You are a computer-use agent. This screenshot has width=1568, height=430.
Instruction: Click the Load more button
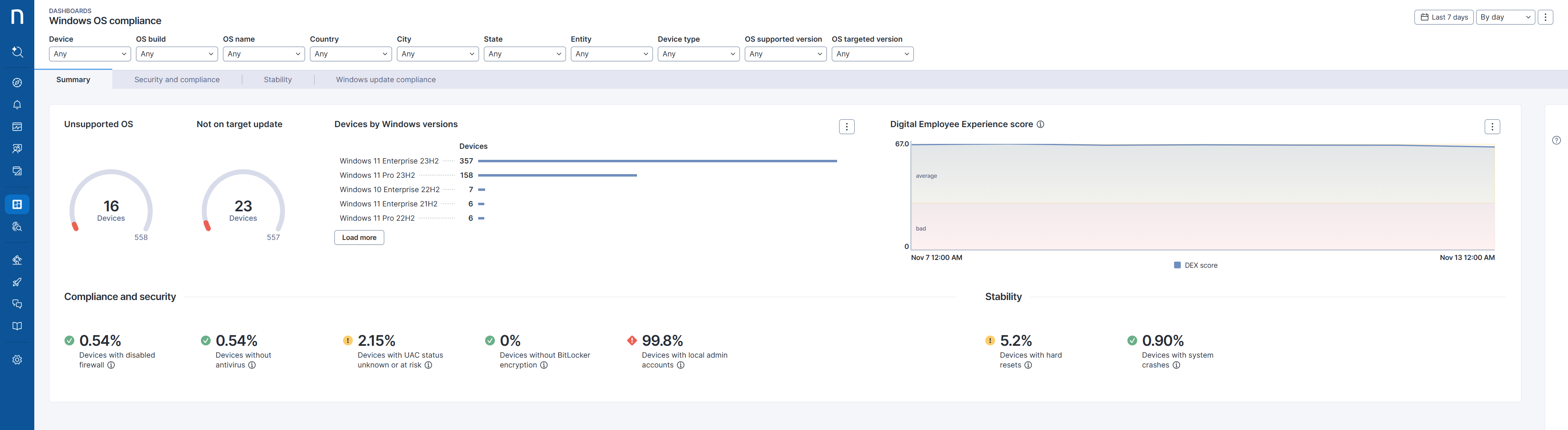[359, 237]
